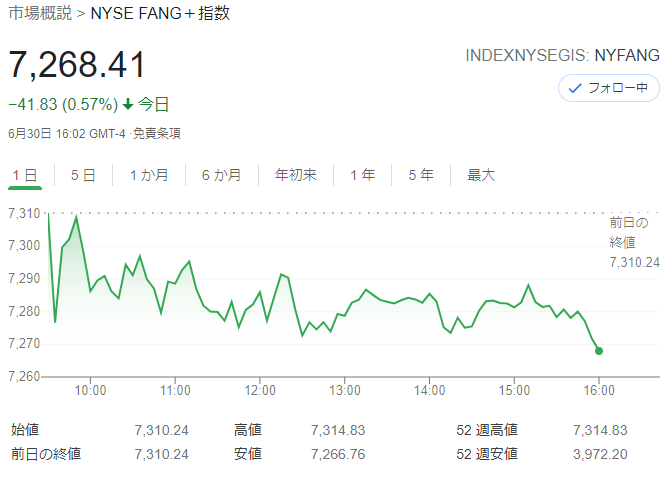
Task: Click the 7,310 price axis label
Action: coord(24,213)
